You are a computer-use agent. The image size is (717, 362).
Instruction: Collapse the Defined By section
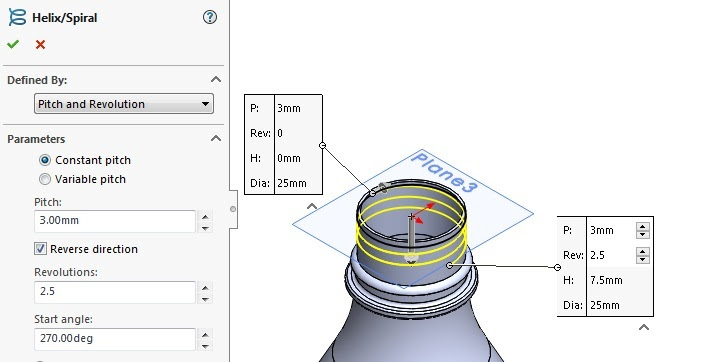coord(216,80)
